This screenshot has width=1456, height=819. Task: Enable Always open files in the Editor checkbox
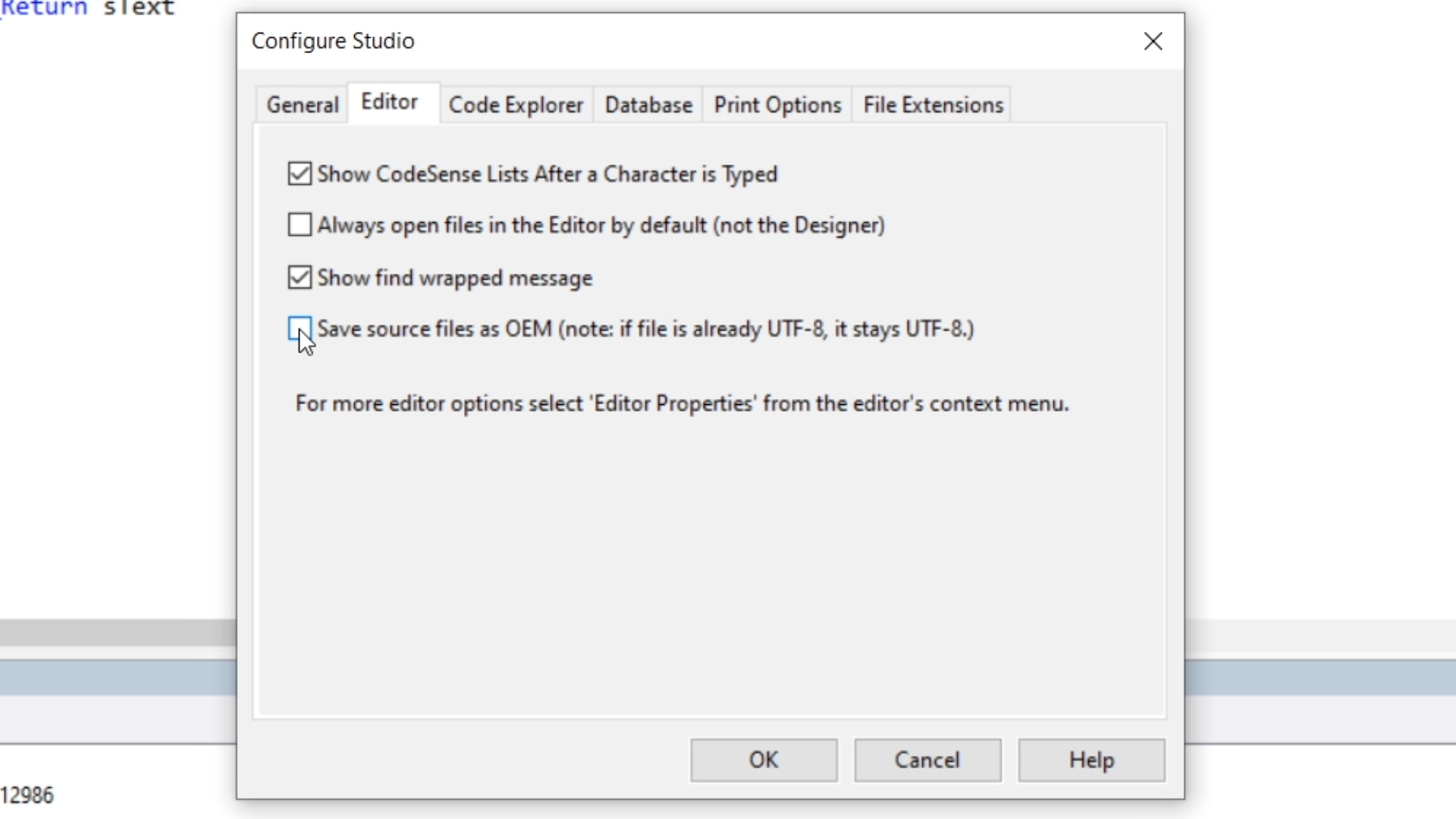(x=300, y=225)
